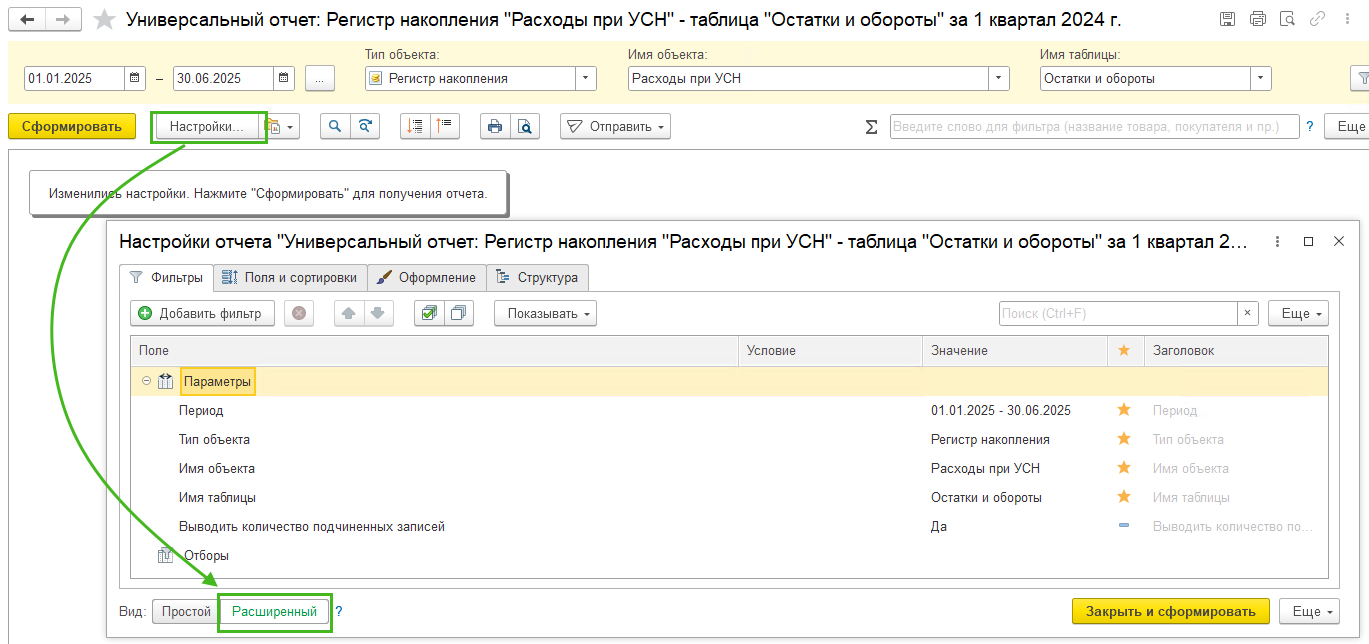Click the print preview icon
Image resolution: width=1369 pixels, height=644 pixels.
524,126
